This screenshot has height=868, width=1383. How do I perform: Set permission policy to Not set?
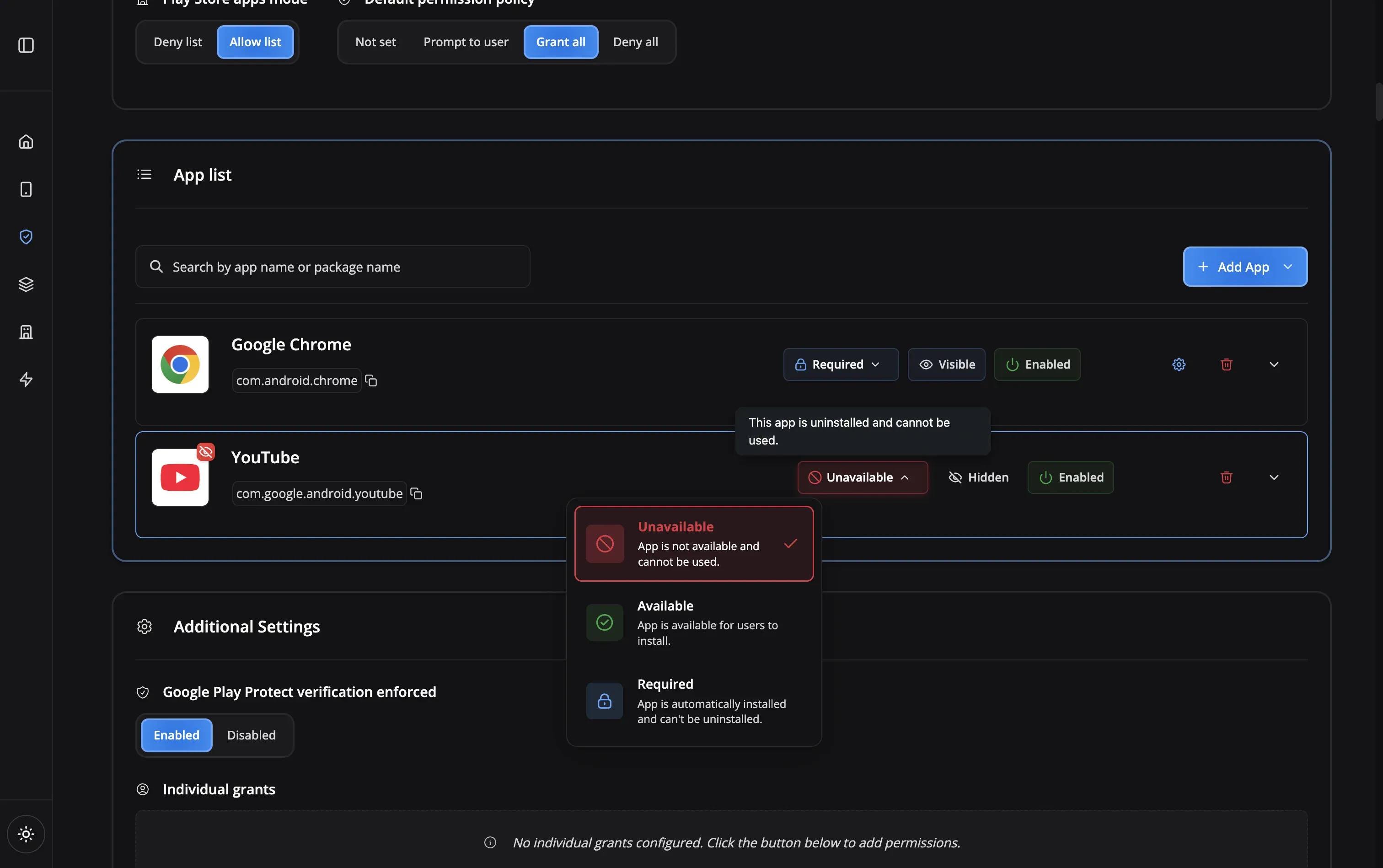[375, 42]
